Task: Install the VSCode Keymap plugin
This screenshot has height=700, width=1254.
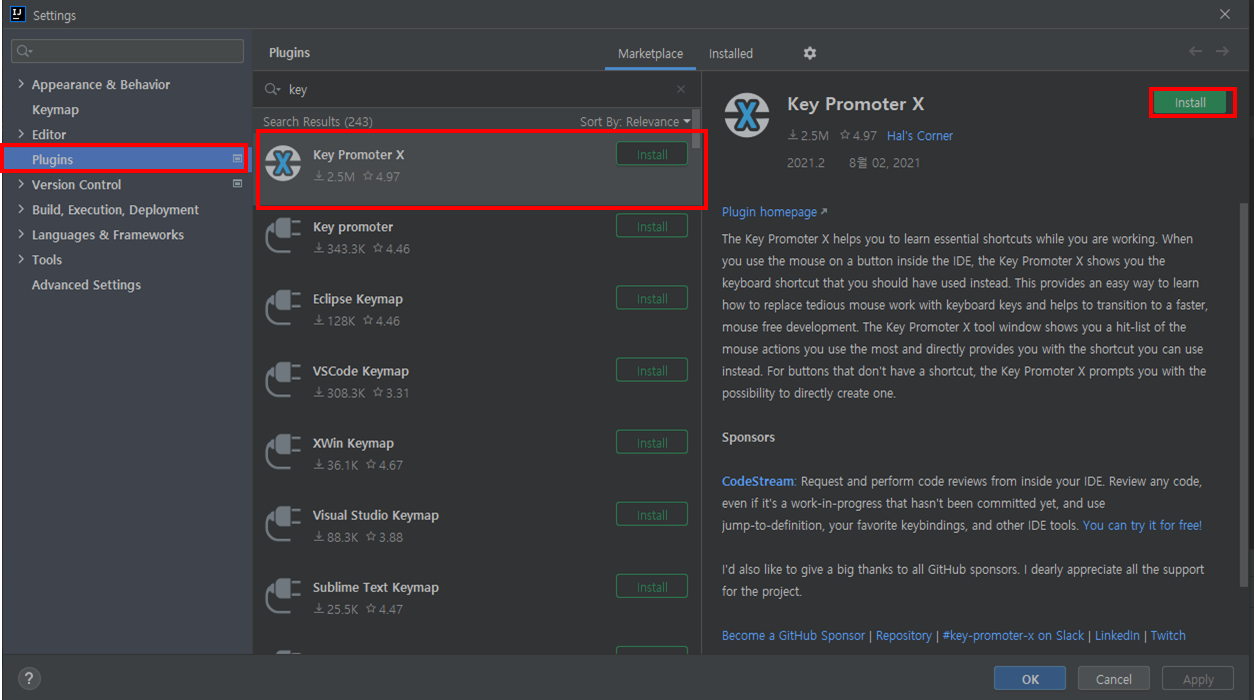Action: 652,370
